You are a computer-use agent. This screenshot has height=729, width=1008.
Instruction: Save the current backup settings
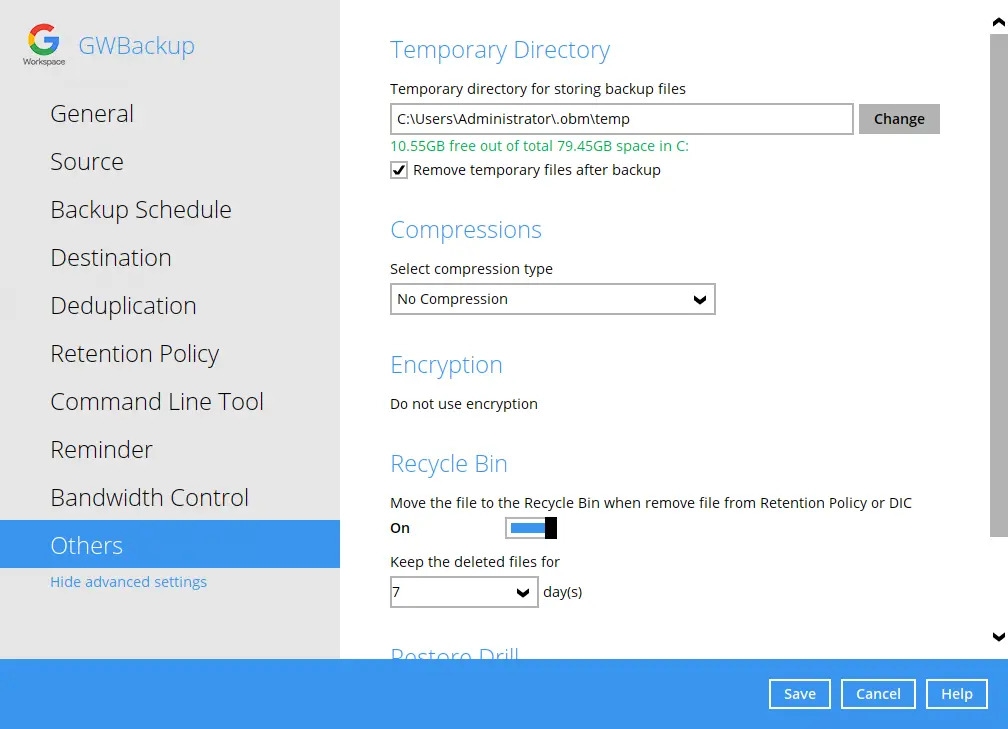[799, 693]
